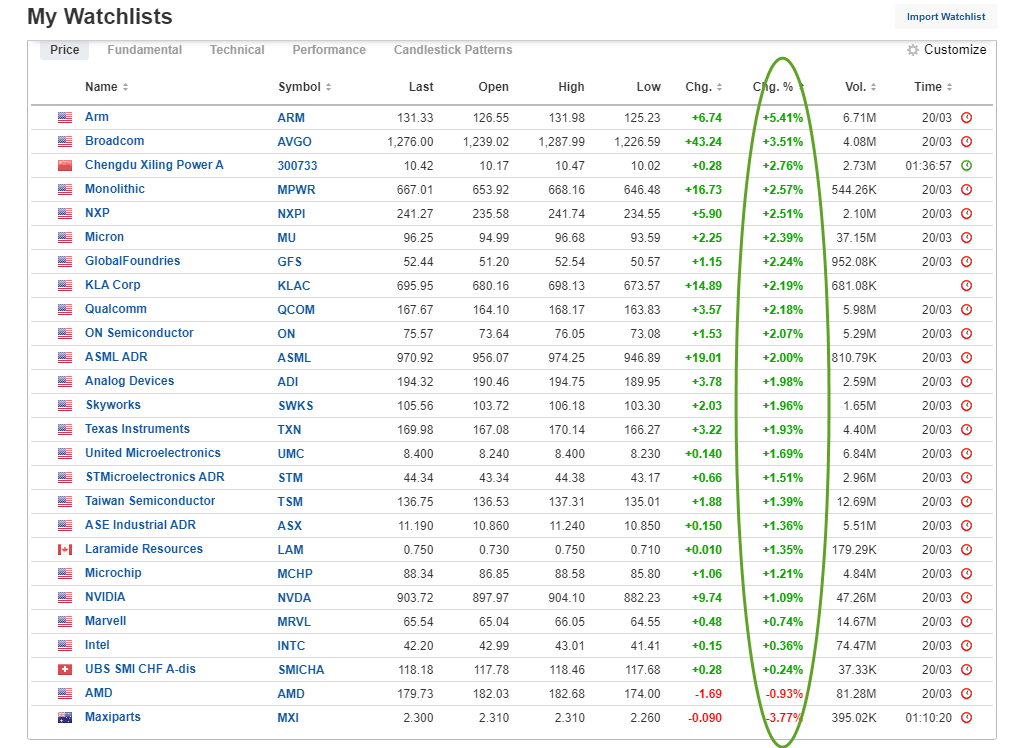Open the SMICHA symbol link
1019x748 pixels.
pos(301,670)
